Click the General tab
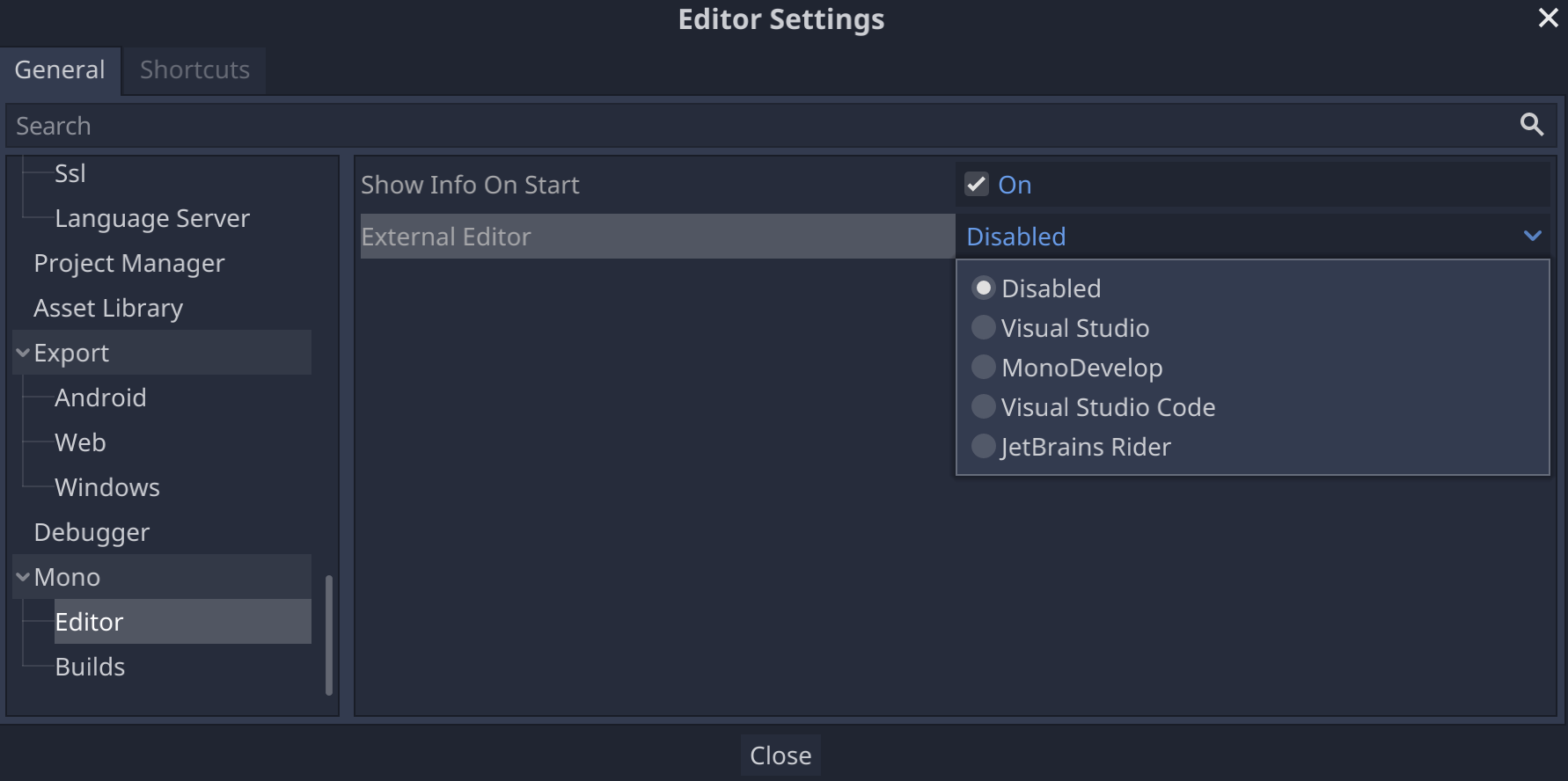 (60, 69)
